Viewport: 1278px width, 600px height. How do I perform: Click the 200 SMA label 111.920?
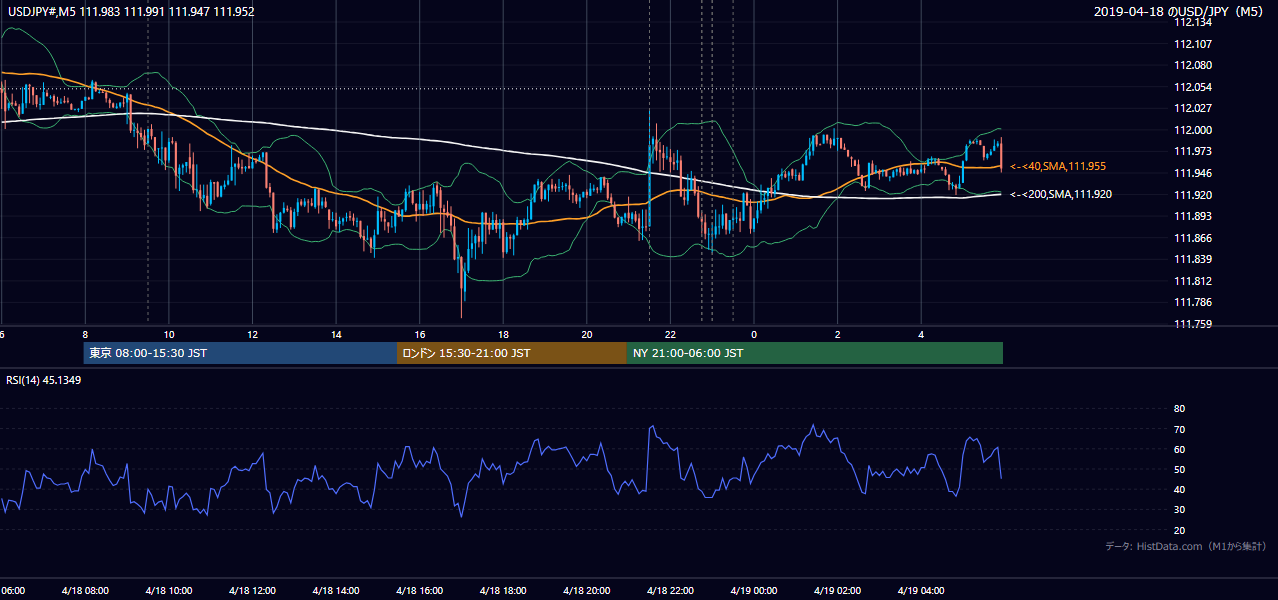(1060, 195)
